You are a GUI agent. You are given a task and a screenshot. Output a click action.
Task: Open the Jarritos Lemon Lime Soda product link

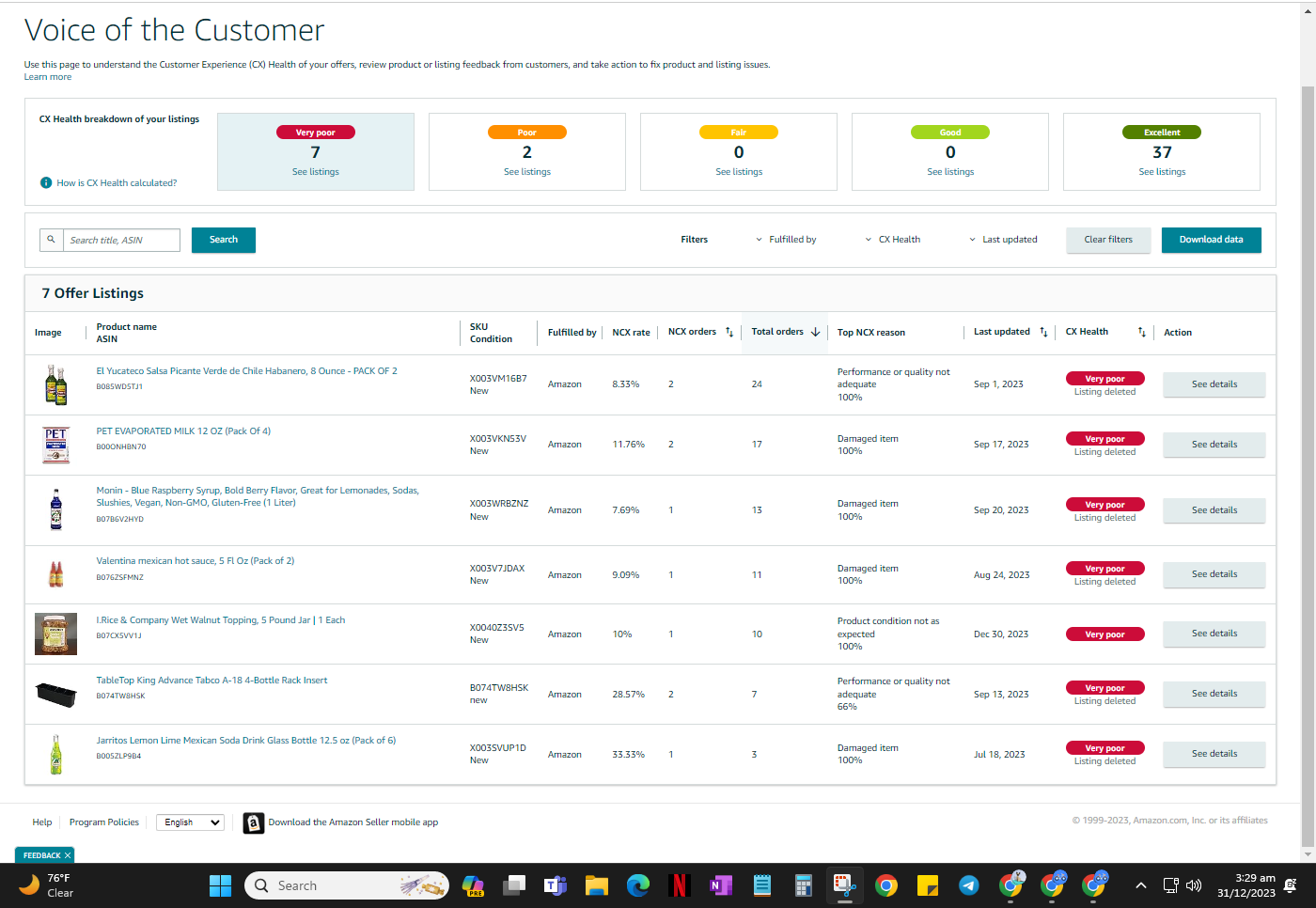246,741
